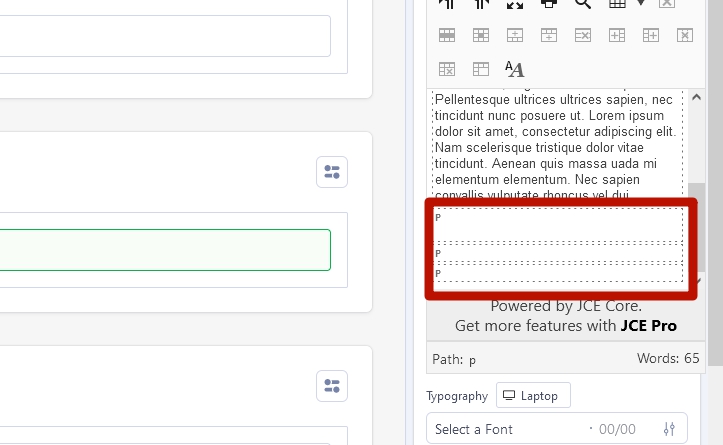Click the first empty paragraph in editor

tap(556, 224)
